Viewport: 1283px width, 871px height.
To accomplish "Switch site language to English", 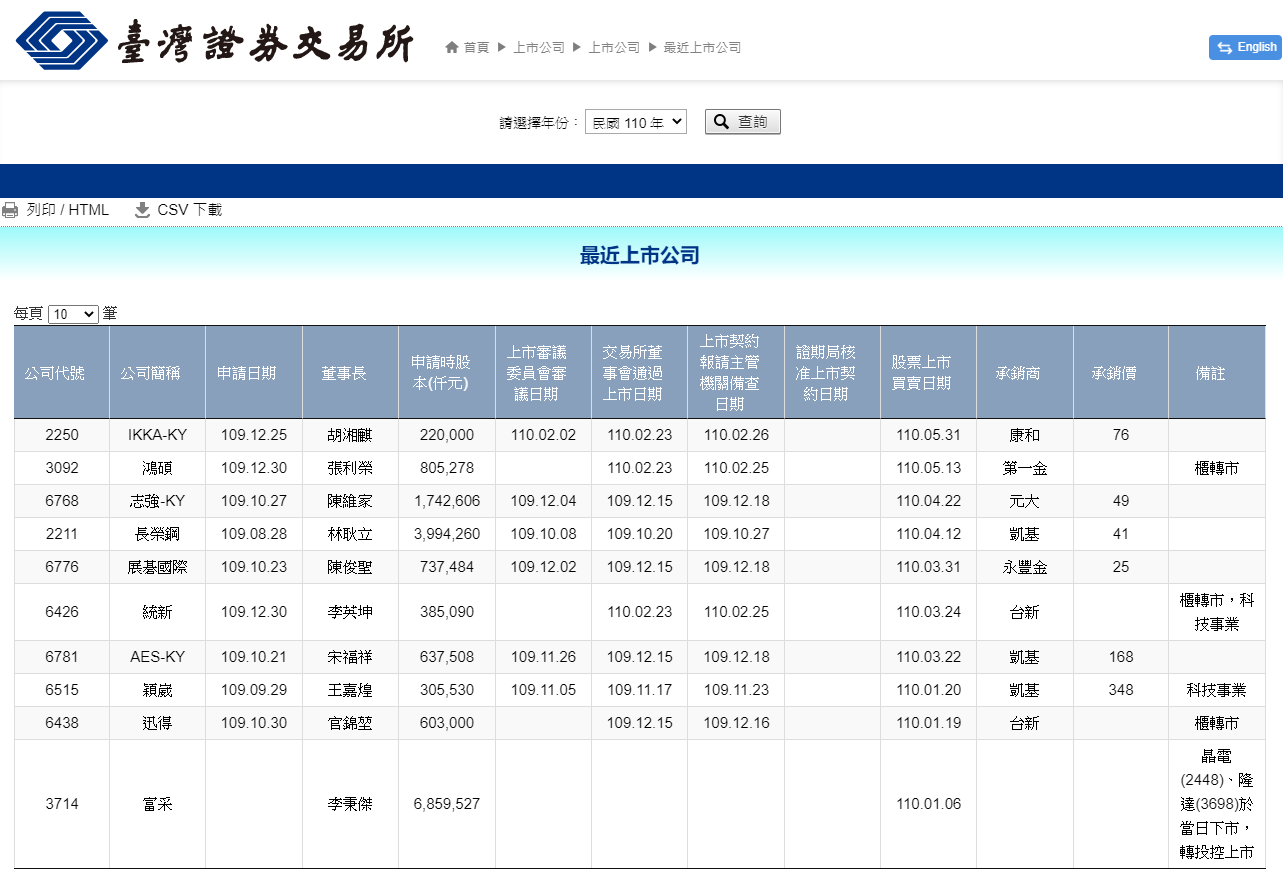I will 1245,47.
